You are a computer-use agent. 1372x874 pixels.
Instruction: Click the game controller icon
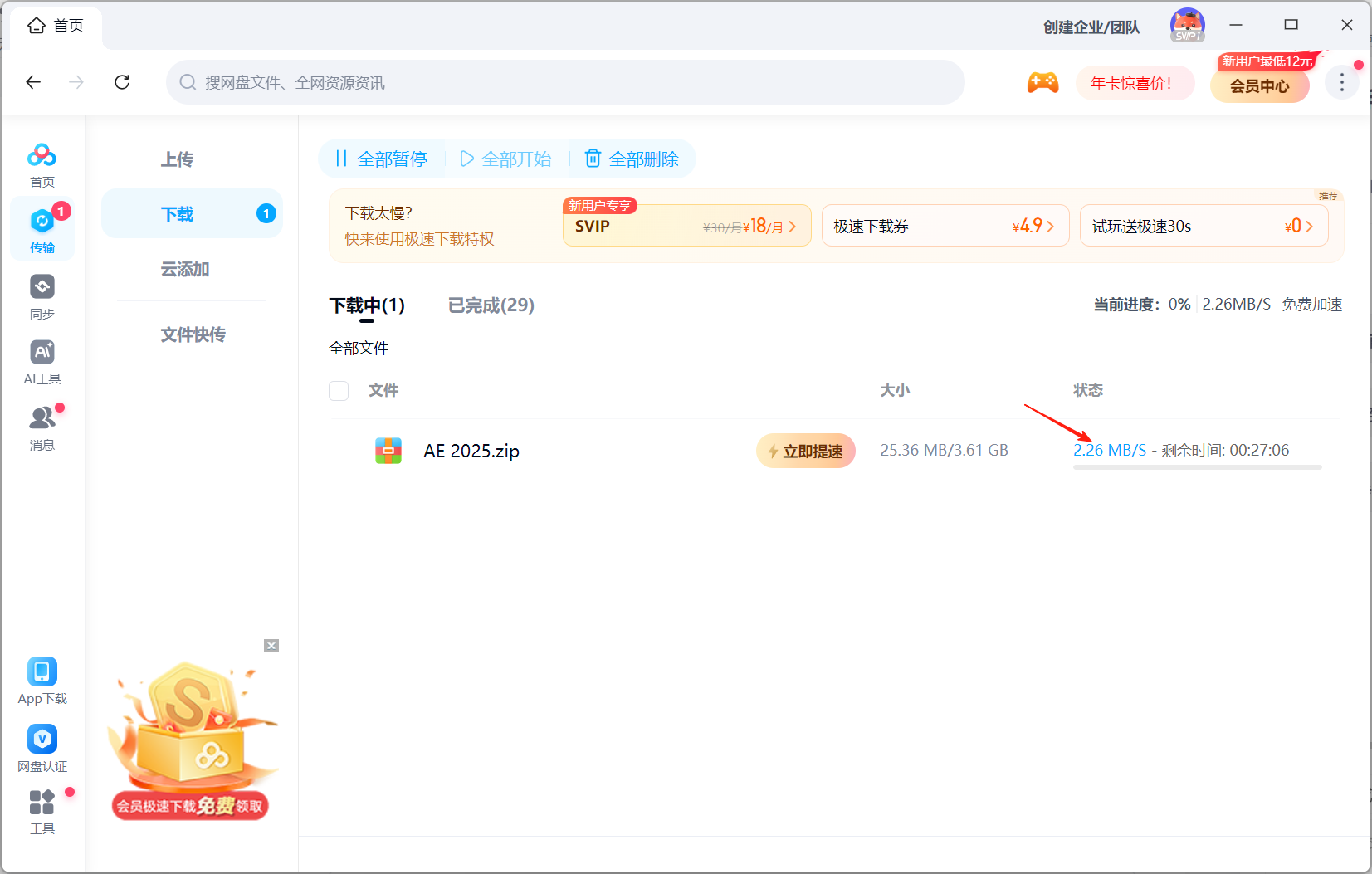1043,82
